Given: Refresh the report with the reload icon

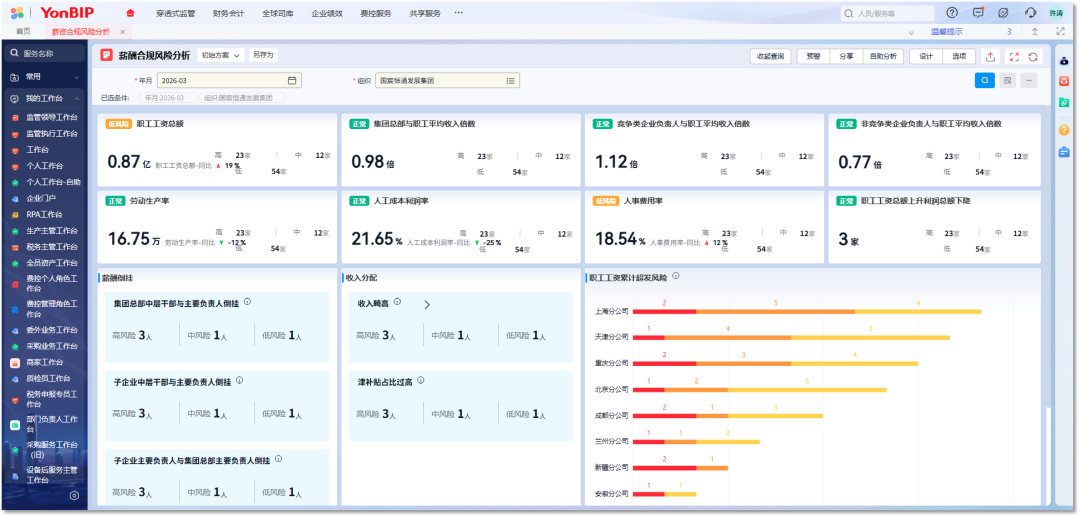Looking at the screenshot, I should tap(1032, 57).
